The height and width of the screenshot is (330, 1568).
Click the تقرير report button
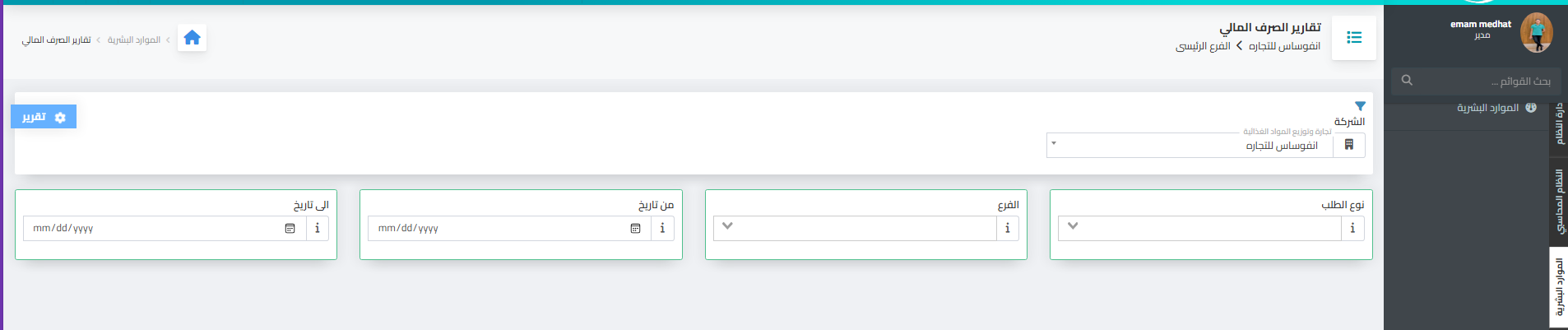click(44, 117)
